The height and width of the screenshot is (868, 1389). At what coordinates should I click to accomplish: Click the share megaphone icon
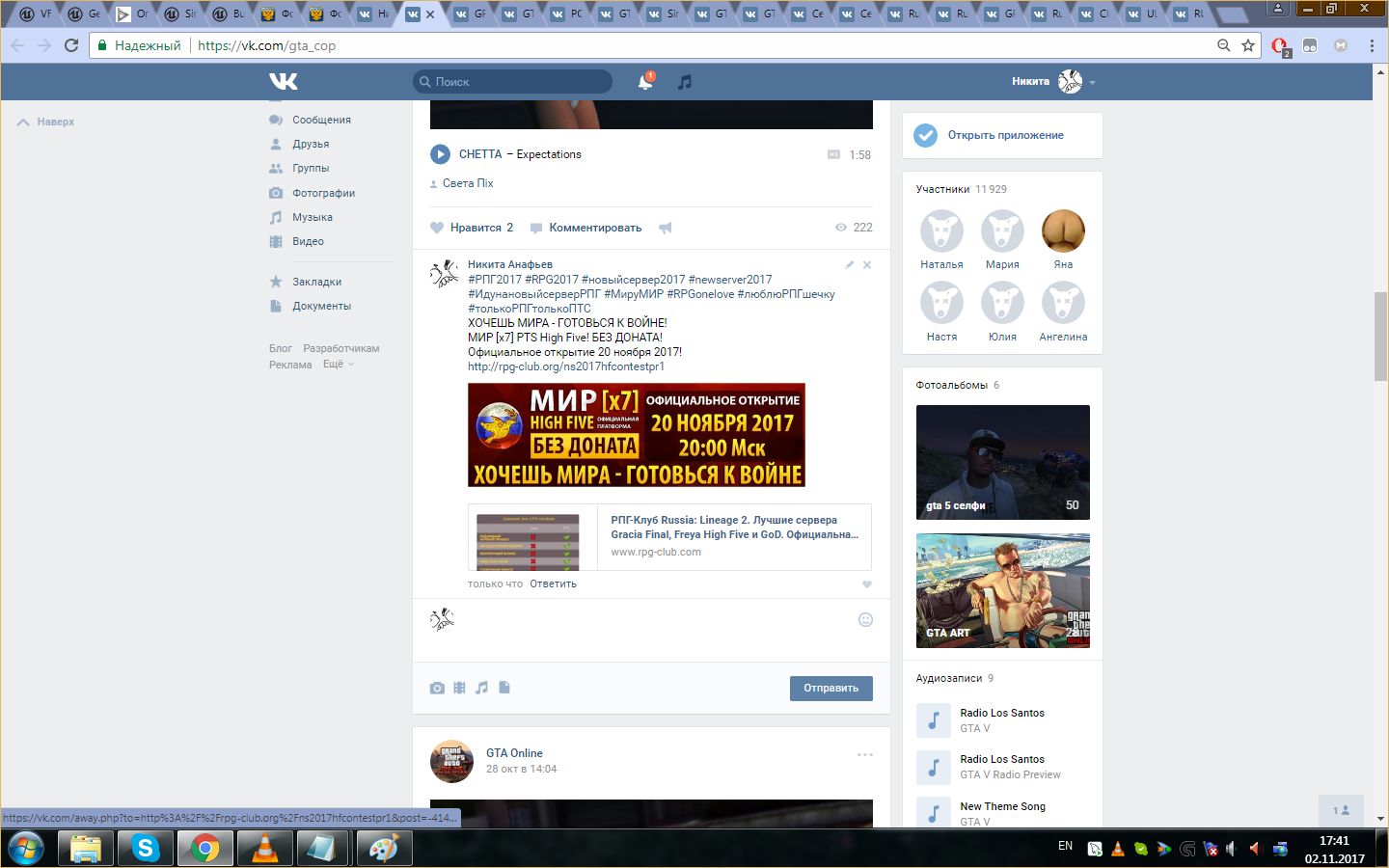[666, 228]
